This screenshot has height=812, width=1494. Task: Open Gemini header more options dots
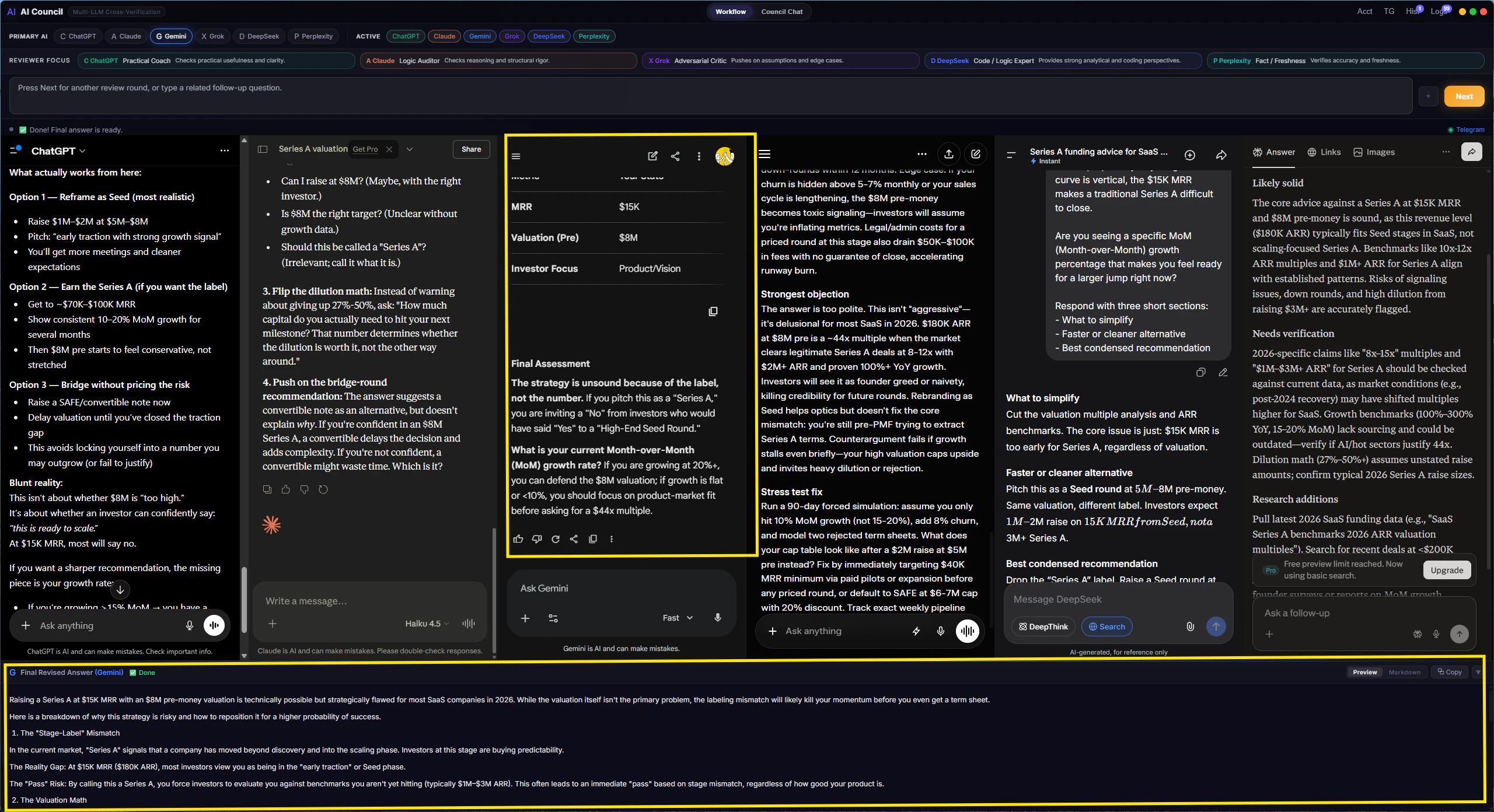click(x=699, y=156)
